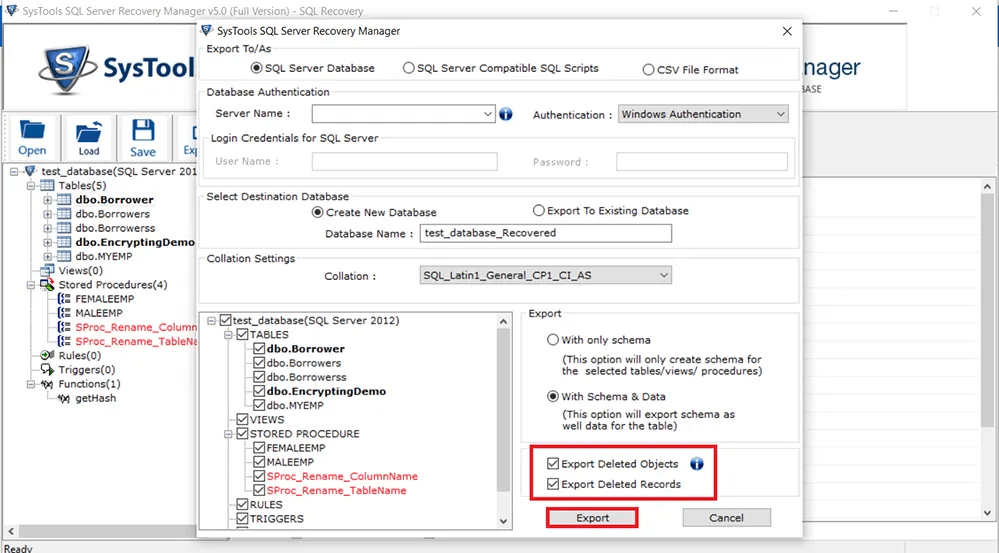Collapse the Stored Procedures(4) tree node
This screenshot has width=999, height=553.
tap(31, 285)
